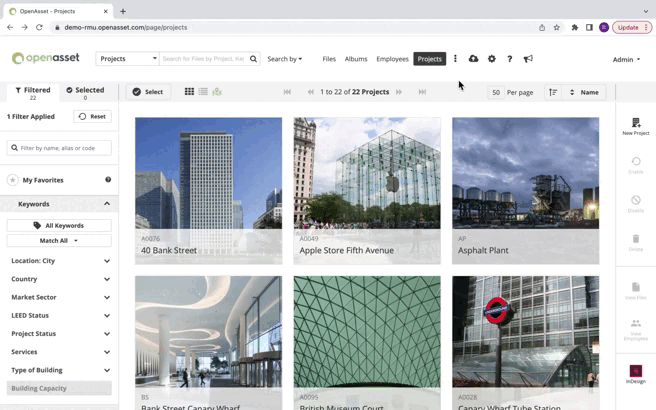Screen dimensions: 656x410
Task: Switch to map view
Action: coord(217,92)
